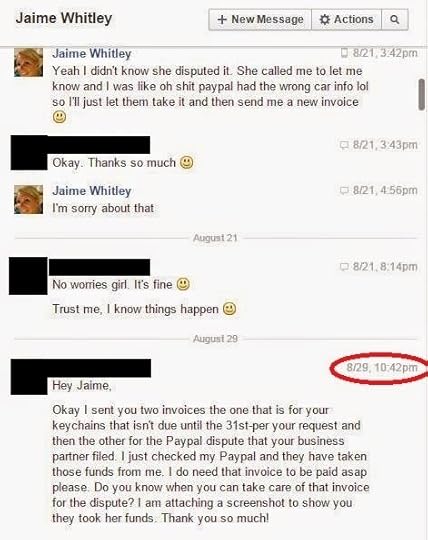Click the chat icon beside 8/21, 8:14pm
Viewport: 428px width, 540px height.
click(x=344, y=267)
